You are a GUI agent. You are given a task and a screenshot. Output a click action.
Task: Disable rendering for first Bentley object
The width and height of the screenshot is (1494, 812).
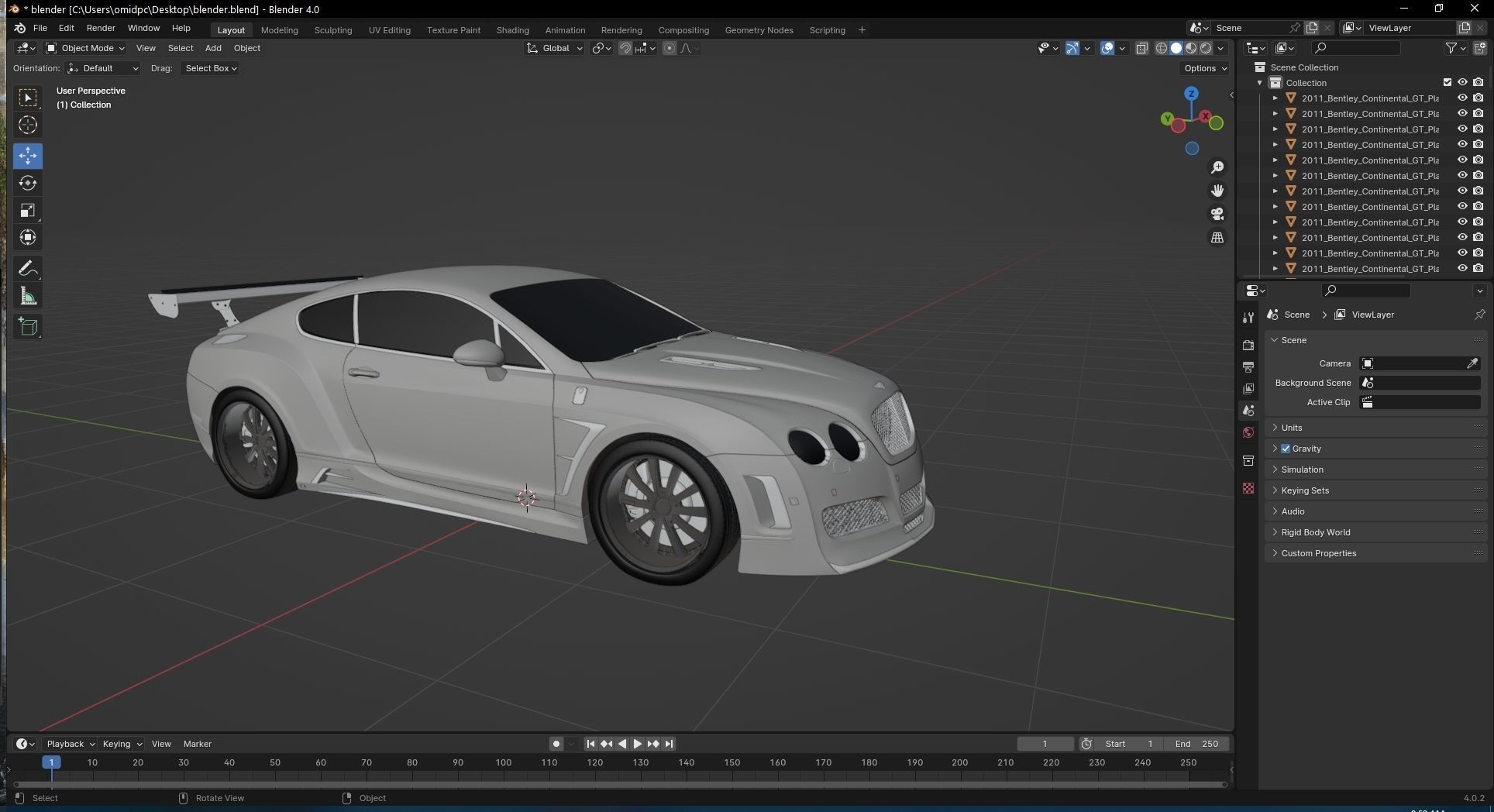pos(1479,98)
